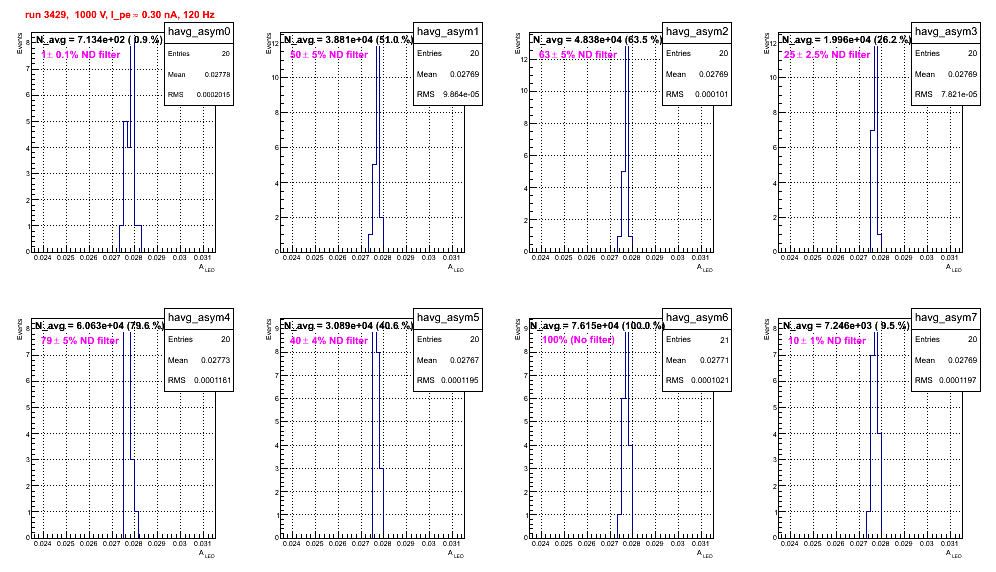Select the havg_asym3 stats box title

click(946, 31)
